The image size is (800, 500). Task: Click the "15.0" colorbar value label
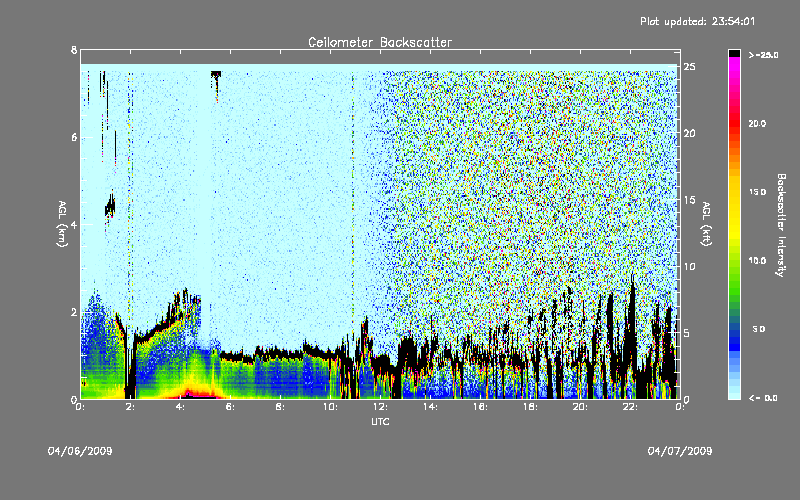(x=757, y=192)
